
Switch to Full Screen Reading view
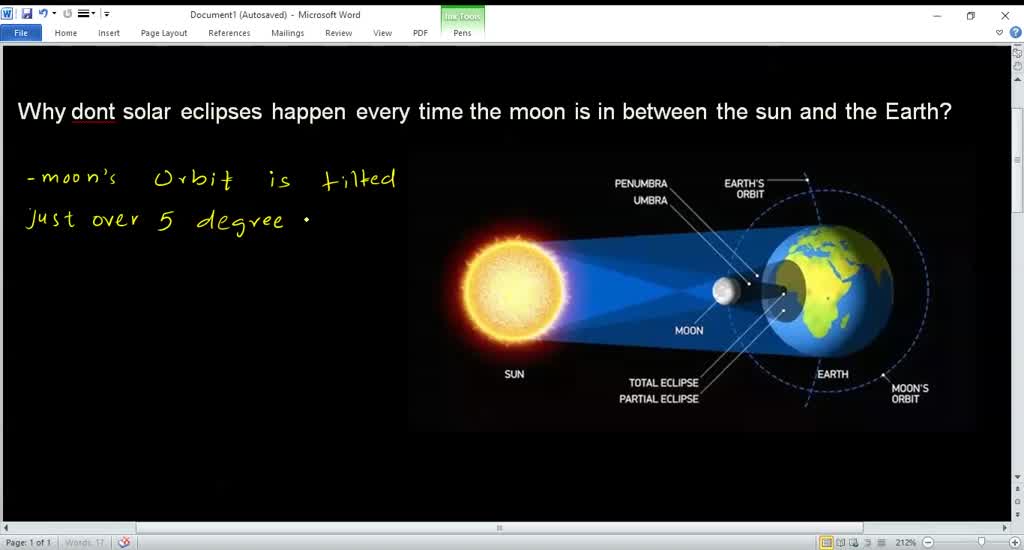coord(840,543)
